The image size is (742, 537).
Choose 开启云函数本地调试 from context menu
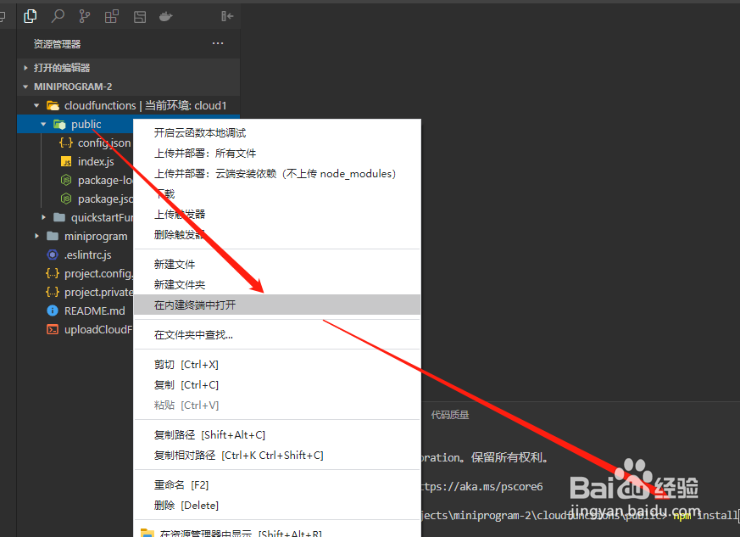pos(277,133)
